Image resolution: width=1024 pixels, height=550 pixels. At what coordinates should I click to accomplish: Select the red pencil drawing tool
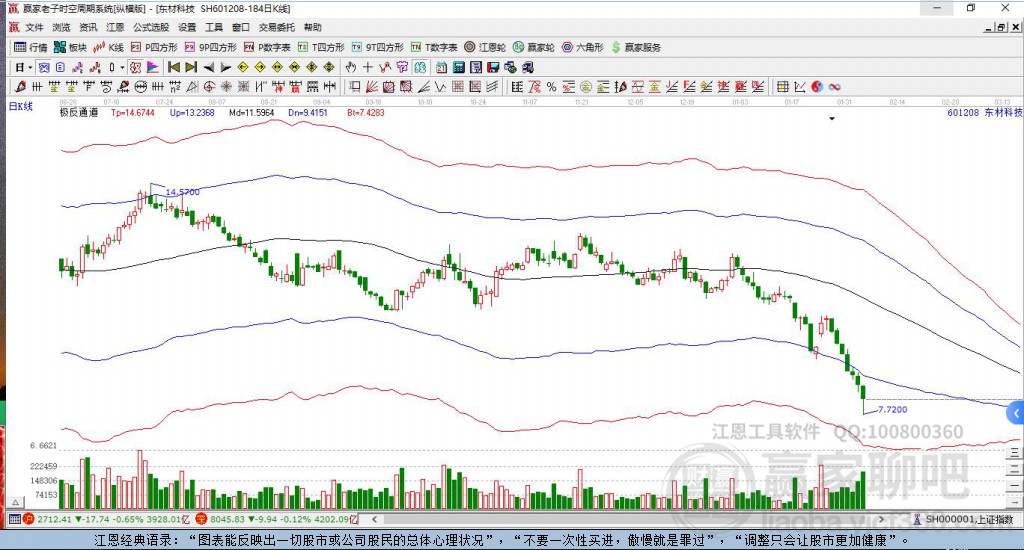pyautogui.click(x=20, y=87)
